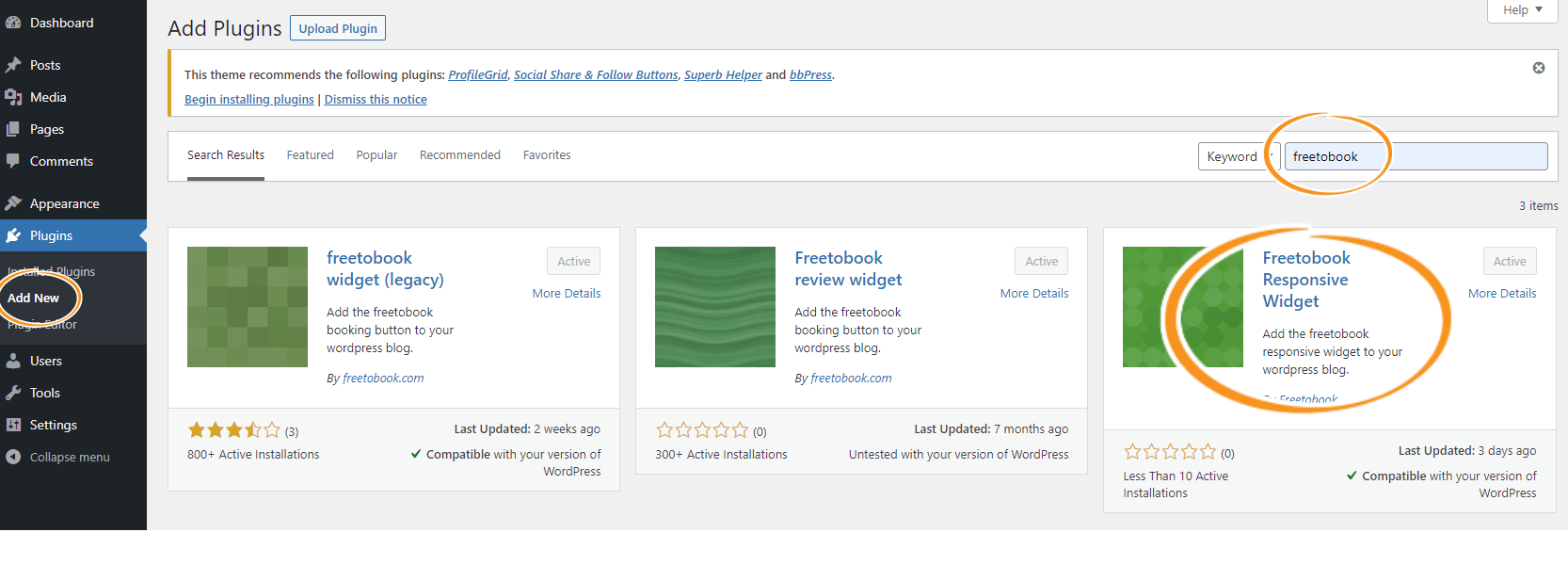Click the Pages document icon
The height and width of the screenshot is (565, 1568).
[x=13, y=129]
